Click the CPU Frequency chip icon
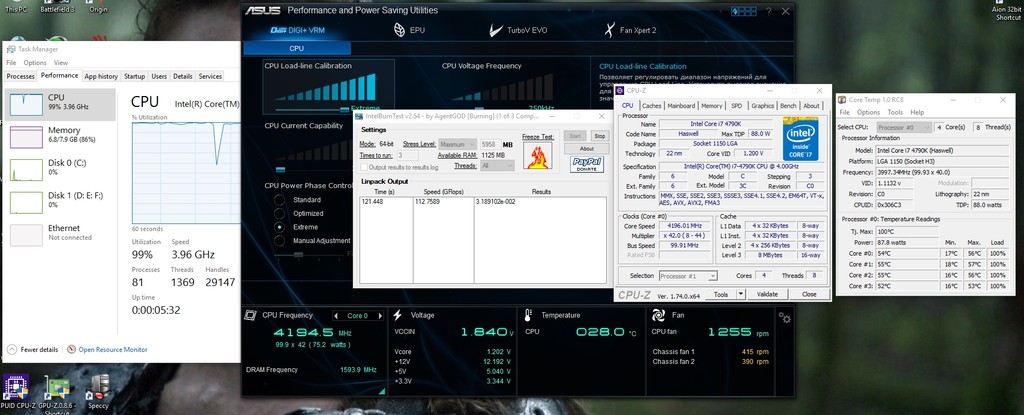The image size is (1024, 415). 249,315
